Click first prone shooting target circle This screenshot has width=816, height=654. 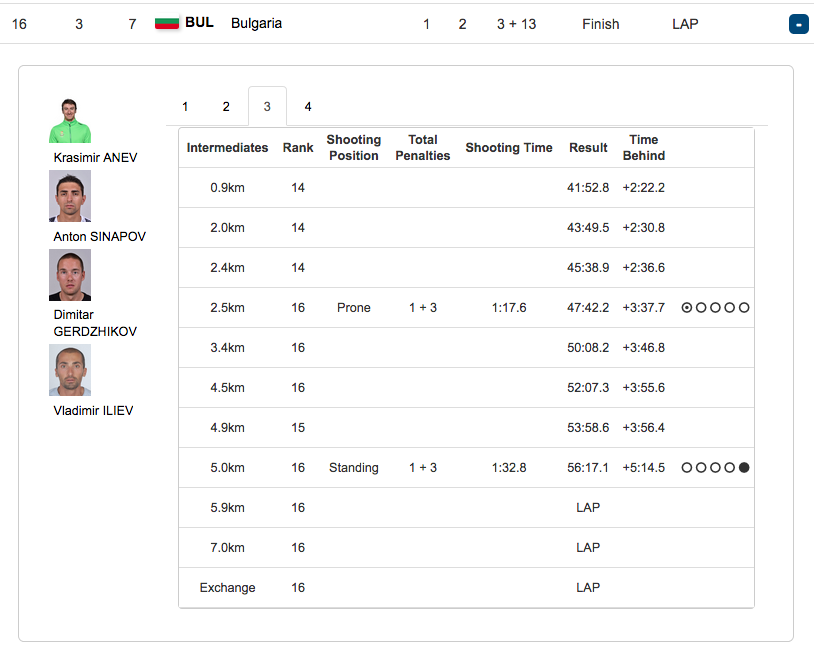pos(687,308)
